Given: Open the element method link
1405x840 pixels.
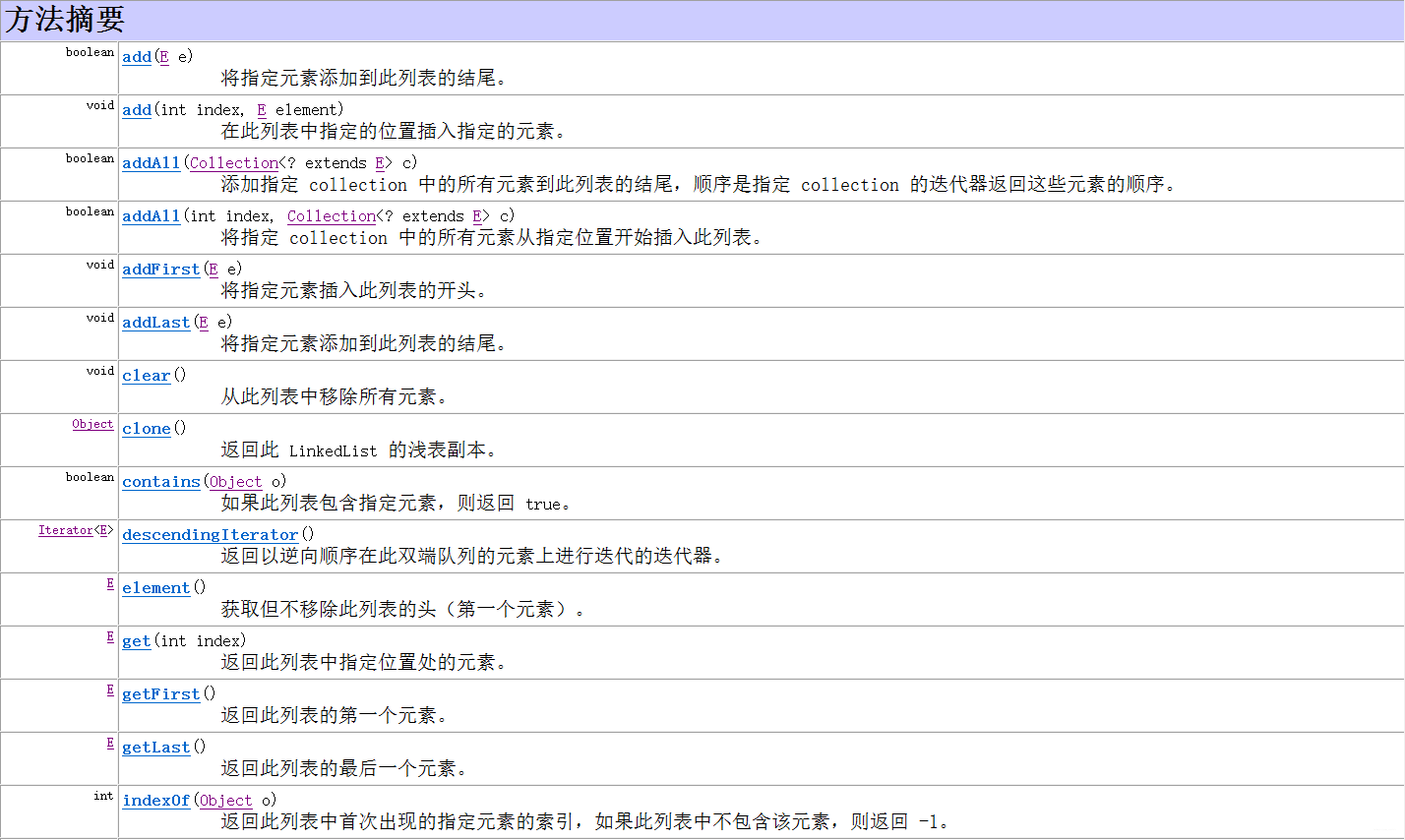Looking at the screenshot, I should coord(156,588).
